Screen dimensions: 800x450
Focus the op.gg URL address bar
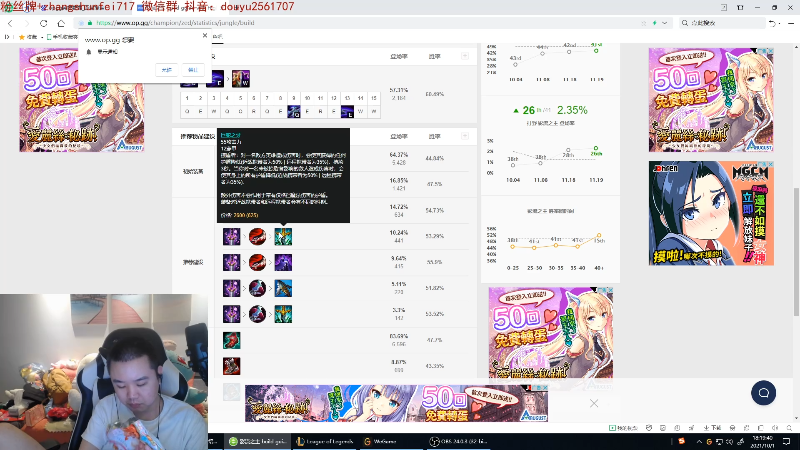(357, 23)
